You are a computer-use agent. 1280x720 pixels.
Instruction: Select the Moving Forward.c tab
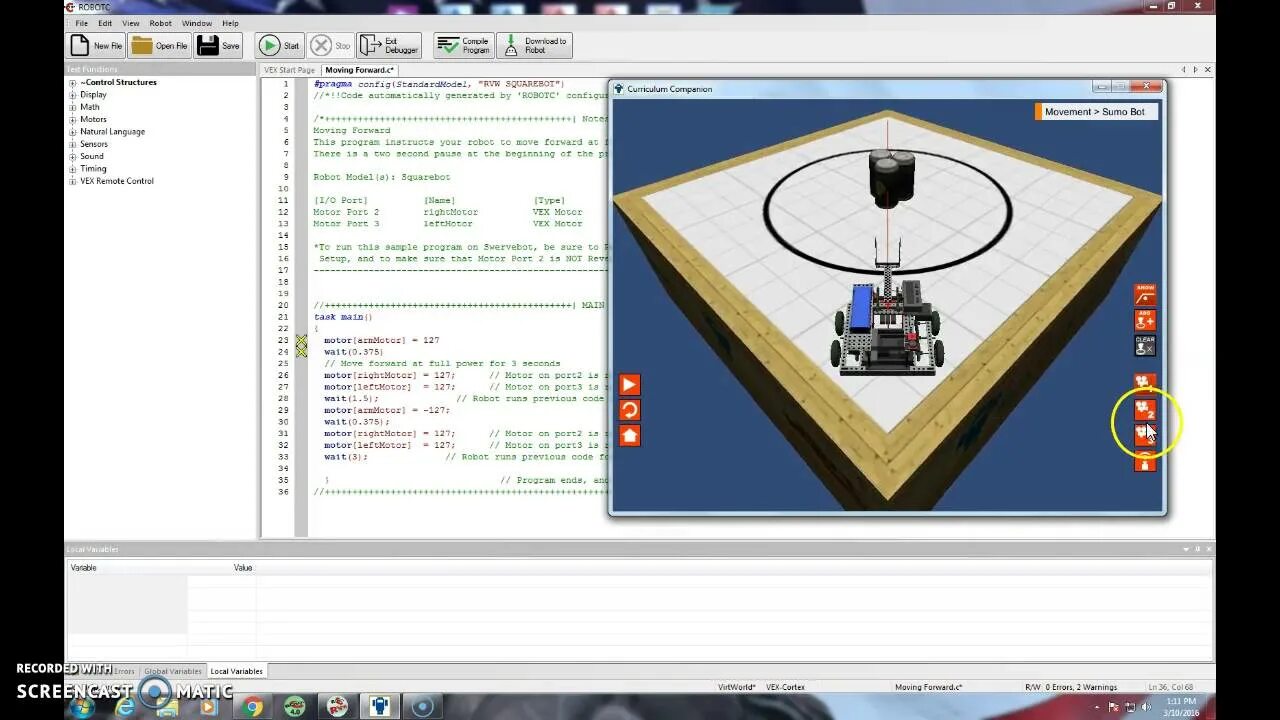pyautogui.click(x=360, y=70)
